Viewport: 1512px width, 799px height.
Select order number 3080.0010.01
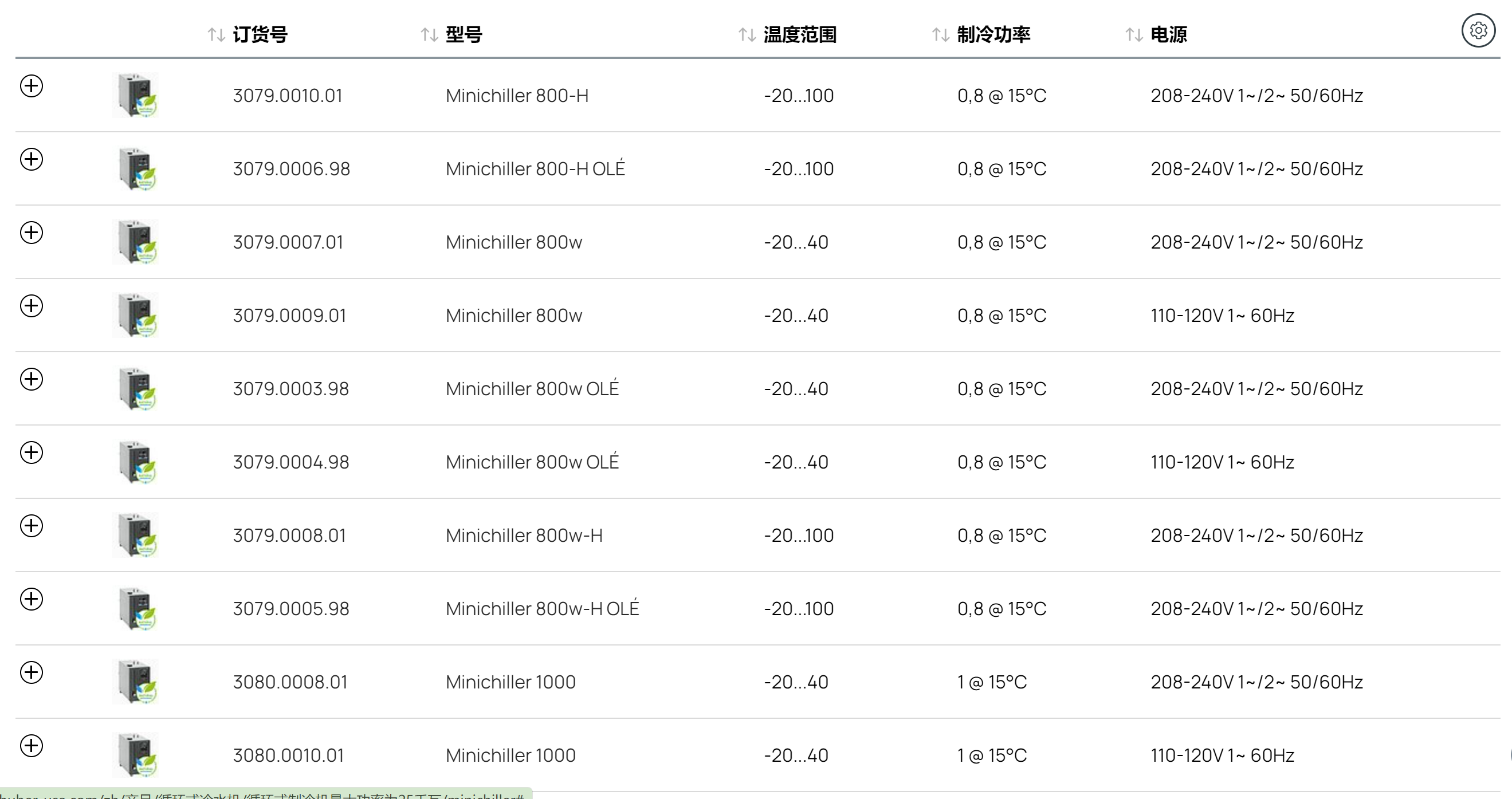[288, 755]
